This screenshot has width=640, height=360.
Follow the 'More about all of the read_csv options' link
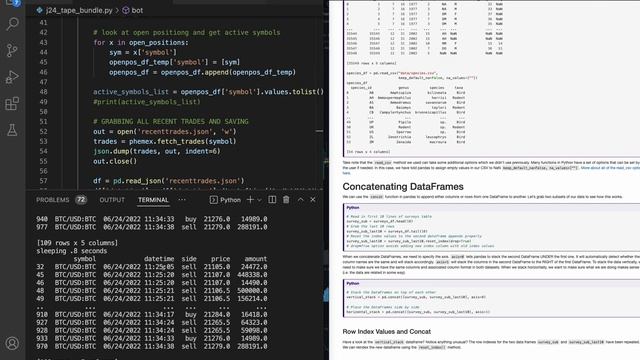[610, 168]
